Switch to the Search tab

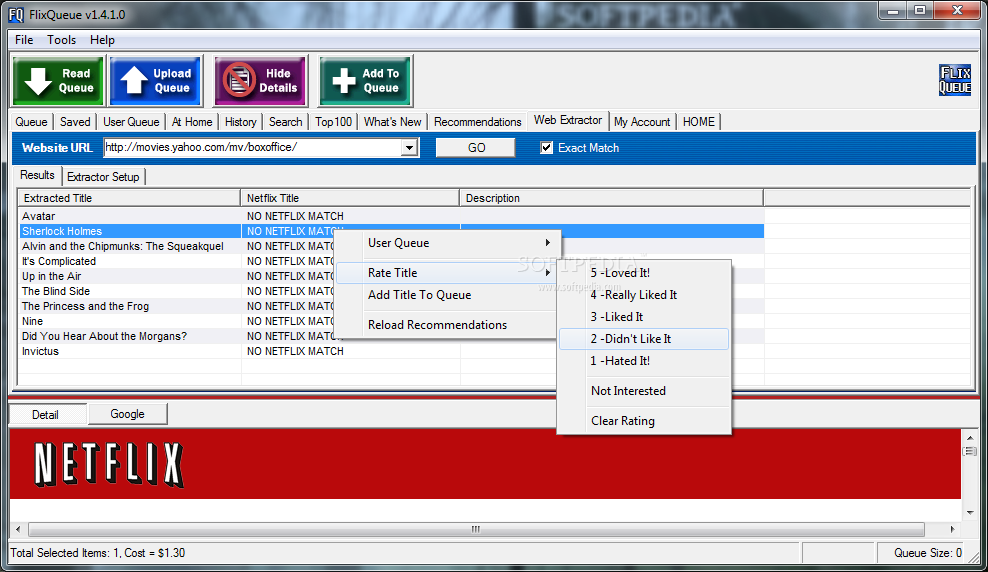tap(285, 122)
